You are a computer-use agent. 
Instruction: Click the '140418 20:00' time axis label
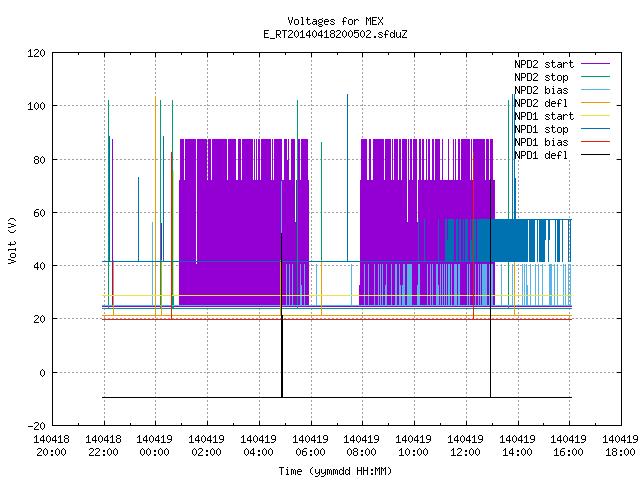click(x=51, y=446)
